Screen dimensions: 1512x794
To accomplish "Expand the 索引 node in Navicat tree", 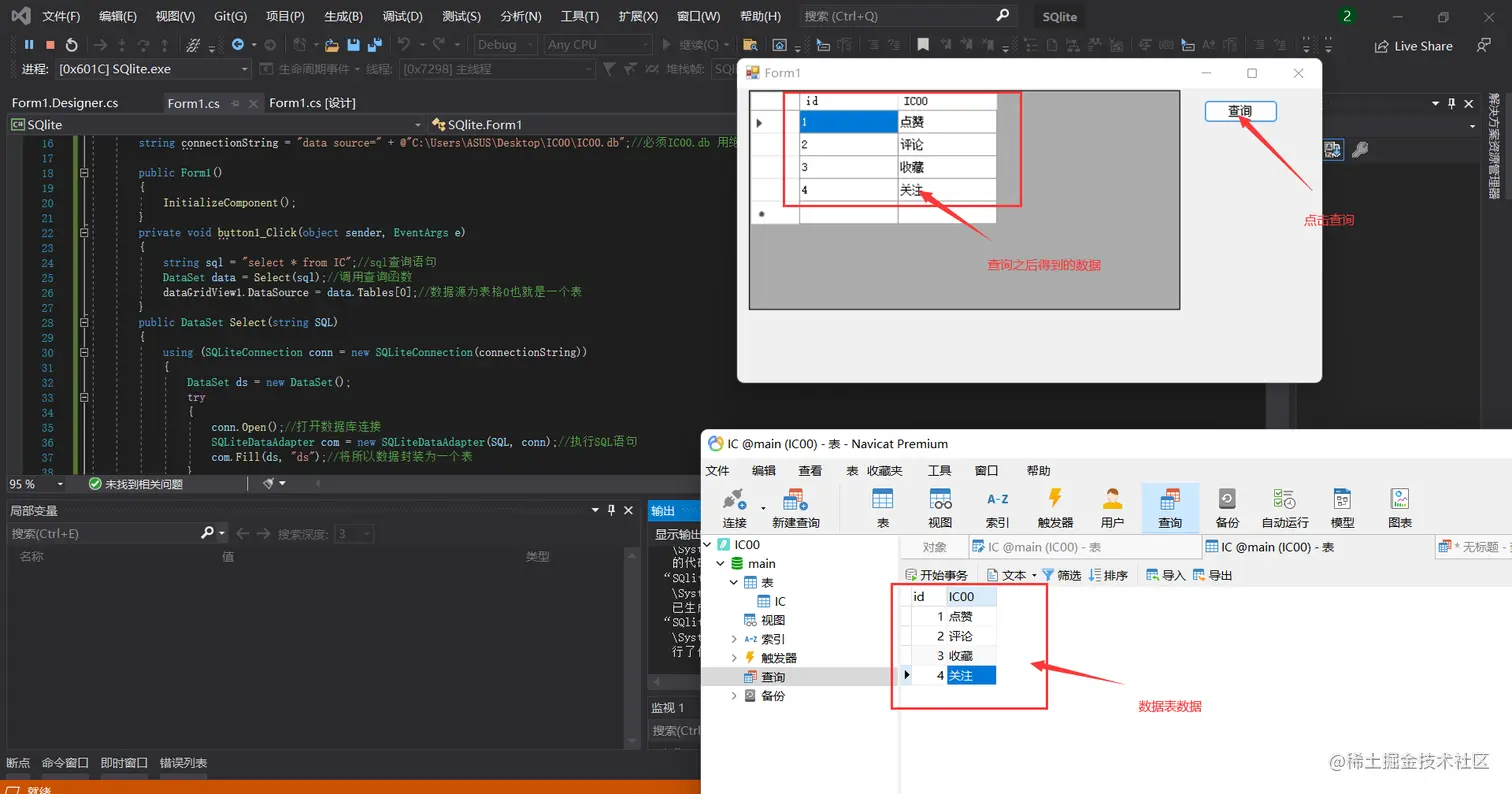I will click(734, 639).
